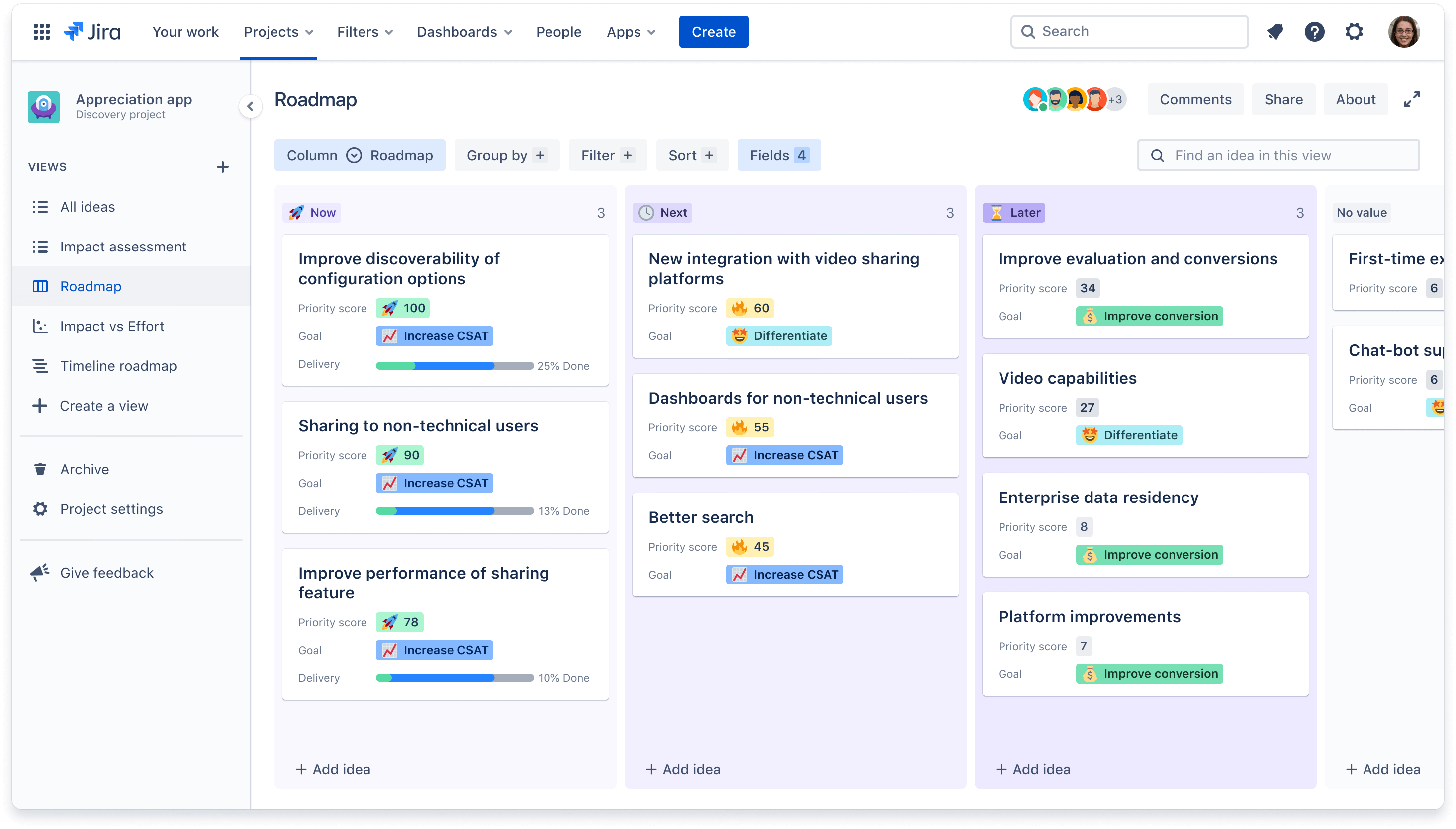Click the Create button
The height and width of the screenshot is (829, 1456).
[714, 31]
